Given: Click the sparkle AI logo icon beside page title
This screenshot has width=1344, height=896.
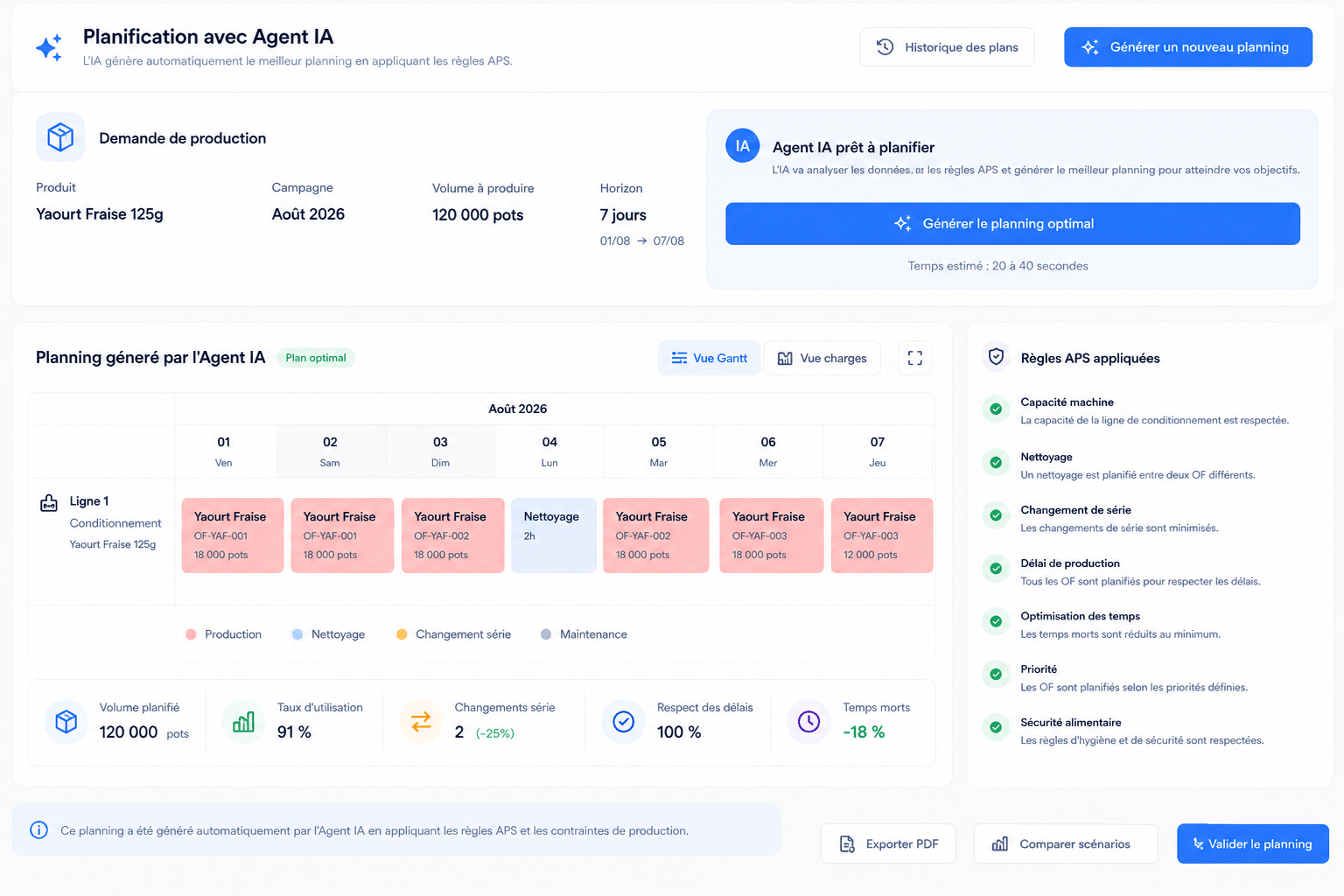Looking at the screenshot, I should pos(49,47).
